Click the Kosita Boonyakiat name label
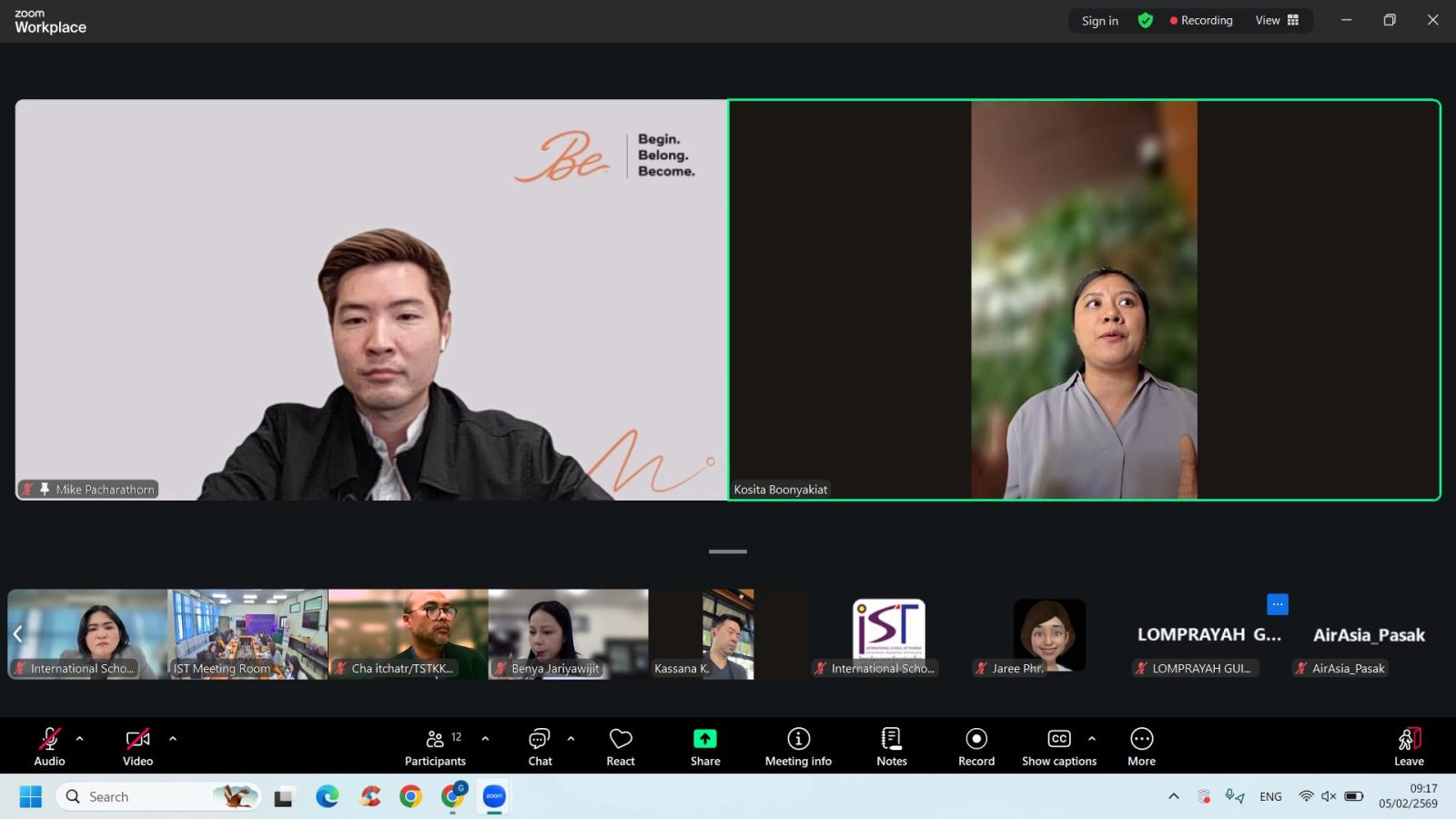 pyautogui.click(x=781, y=490)
